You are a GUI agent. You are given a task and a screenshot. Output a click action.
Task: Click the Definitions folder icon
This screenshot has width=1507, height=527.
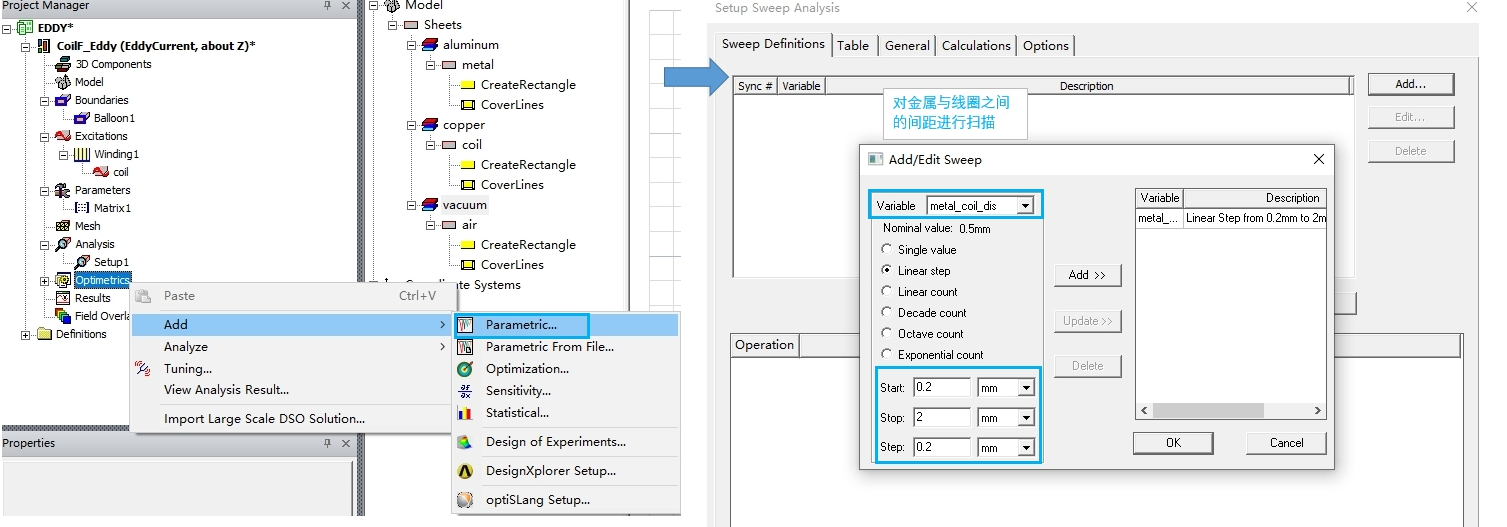click(44, 334)
